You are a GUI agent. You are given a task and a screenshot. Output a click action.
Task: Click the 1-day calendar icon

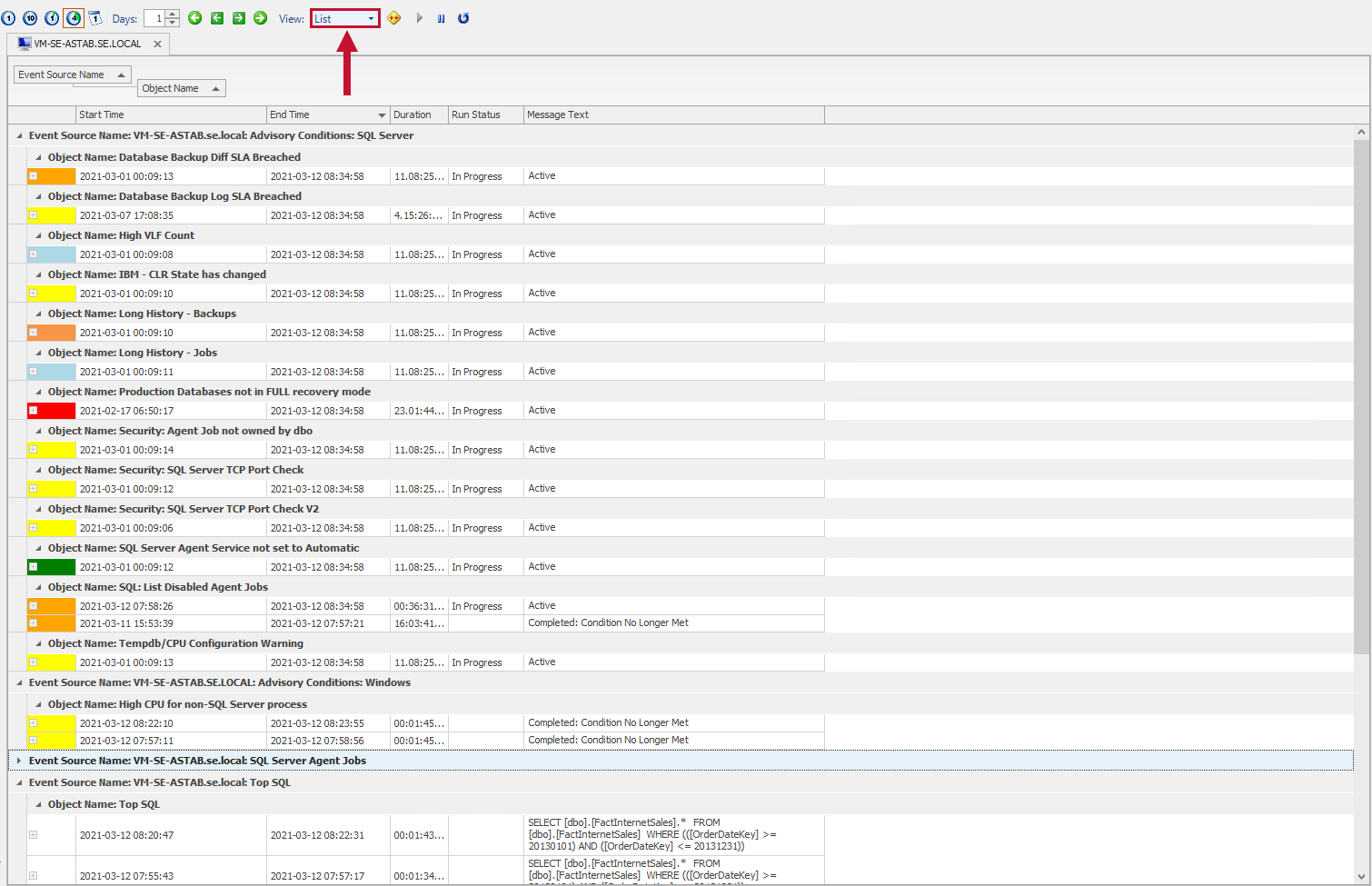95,18
